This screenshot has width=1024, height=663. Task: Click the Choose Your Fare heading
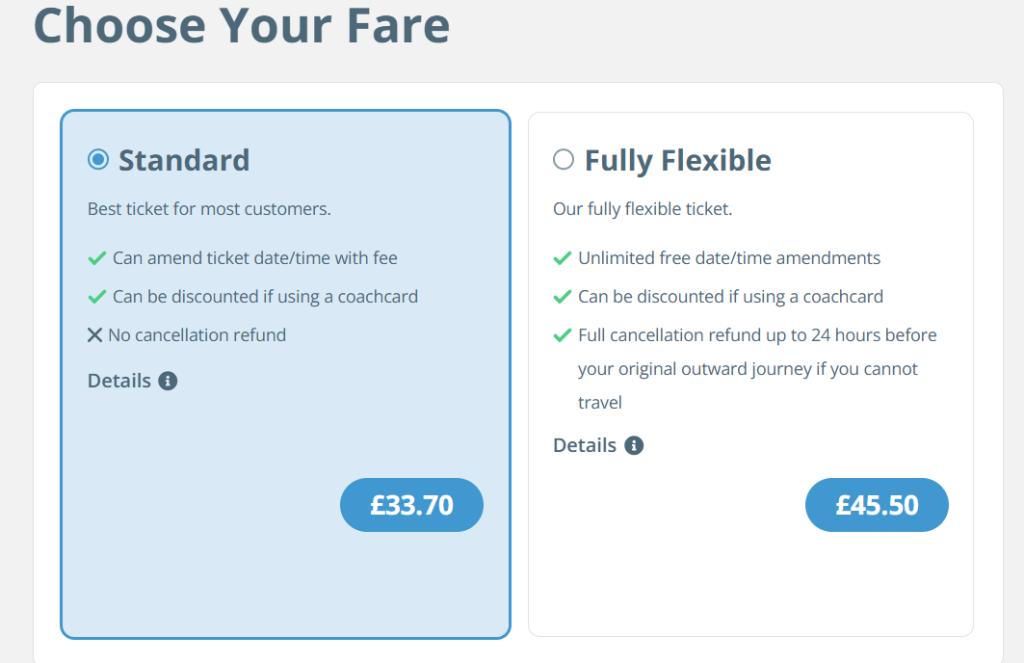tap(241, 24)
